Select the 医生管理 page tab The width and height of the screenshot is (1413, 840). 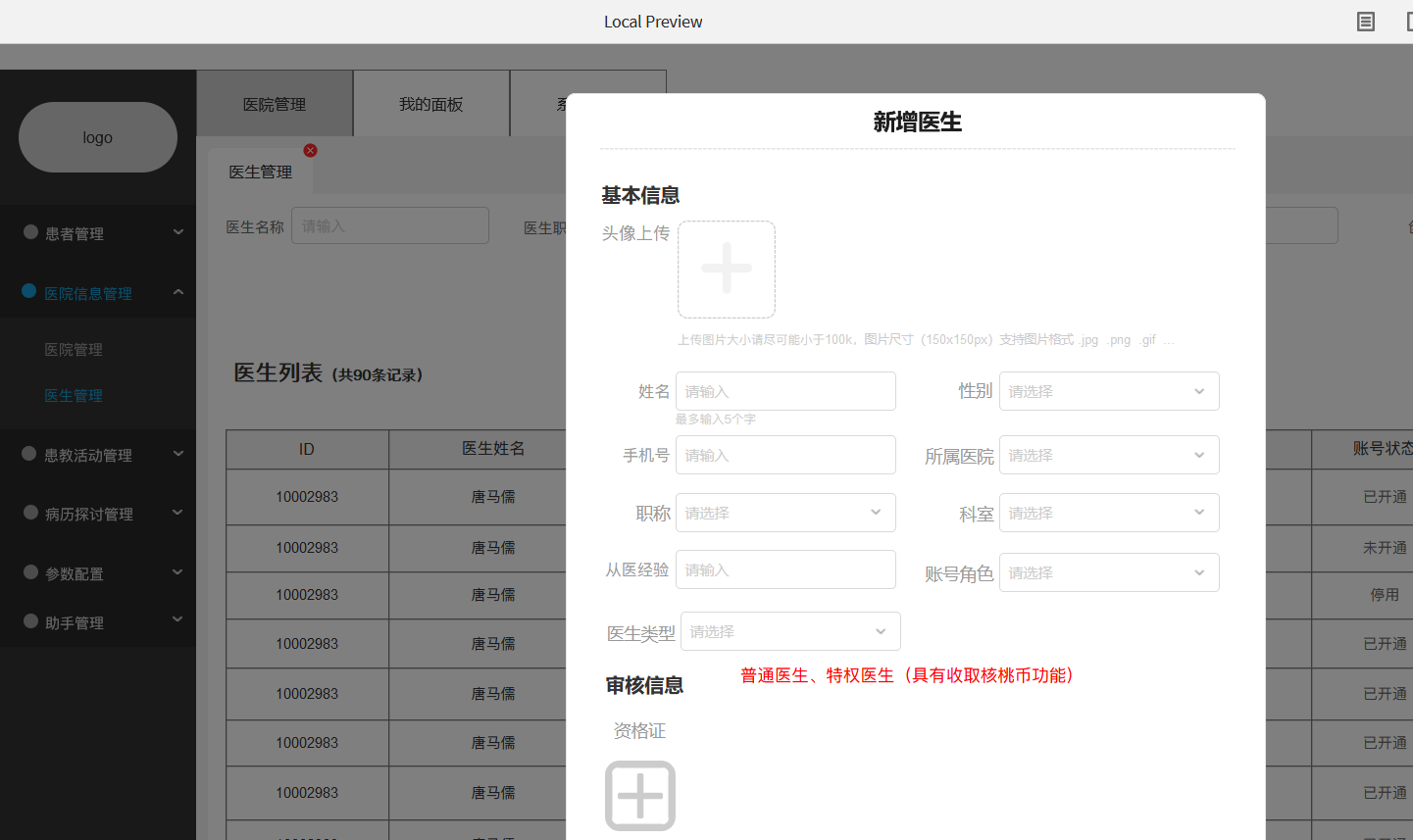click(x=261, y=172)
